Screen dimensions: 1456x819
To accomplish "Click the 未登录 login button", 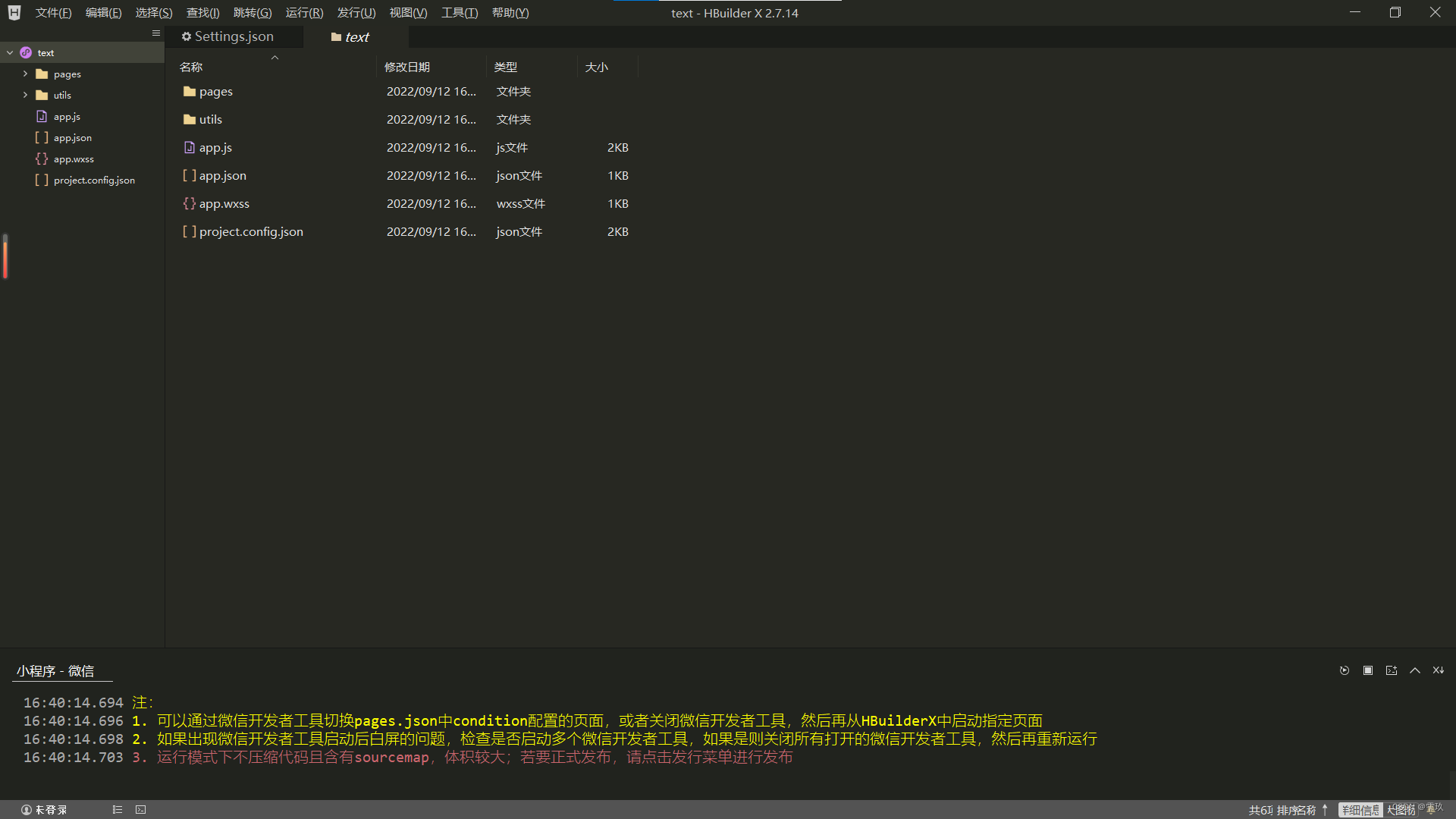I will (44, 810).
